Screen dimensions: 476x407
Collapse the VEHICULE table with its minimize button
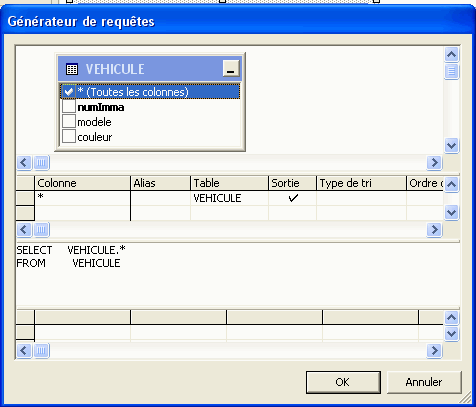tap(231, 68)
